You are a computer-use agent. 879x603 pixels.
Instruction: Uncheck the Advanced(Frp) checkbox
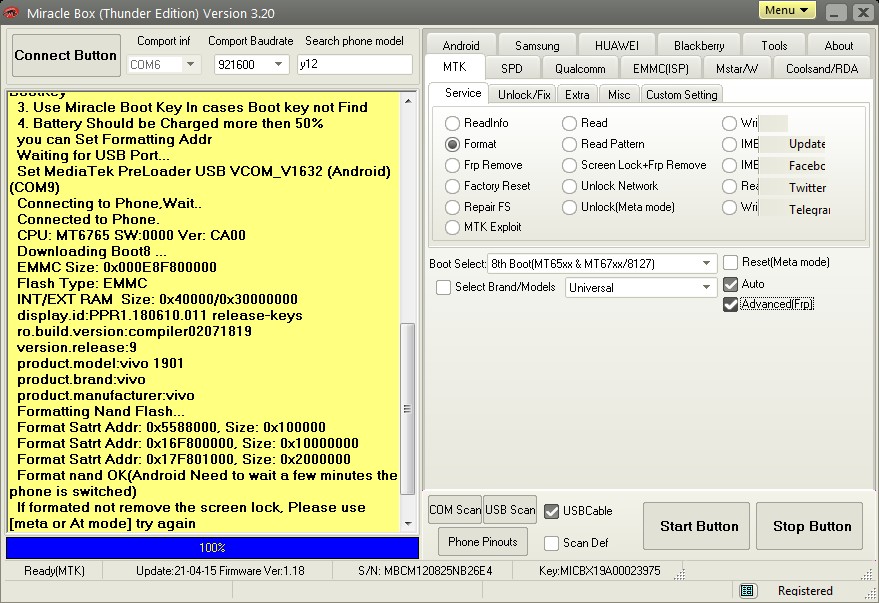730,304
